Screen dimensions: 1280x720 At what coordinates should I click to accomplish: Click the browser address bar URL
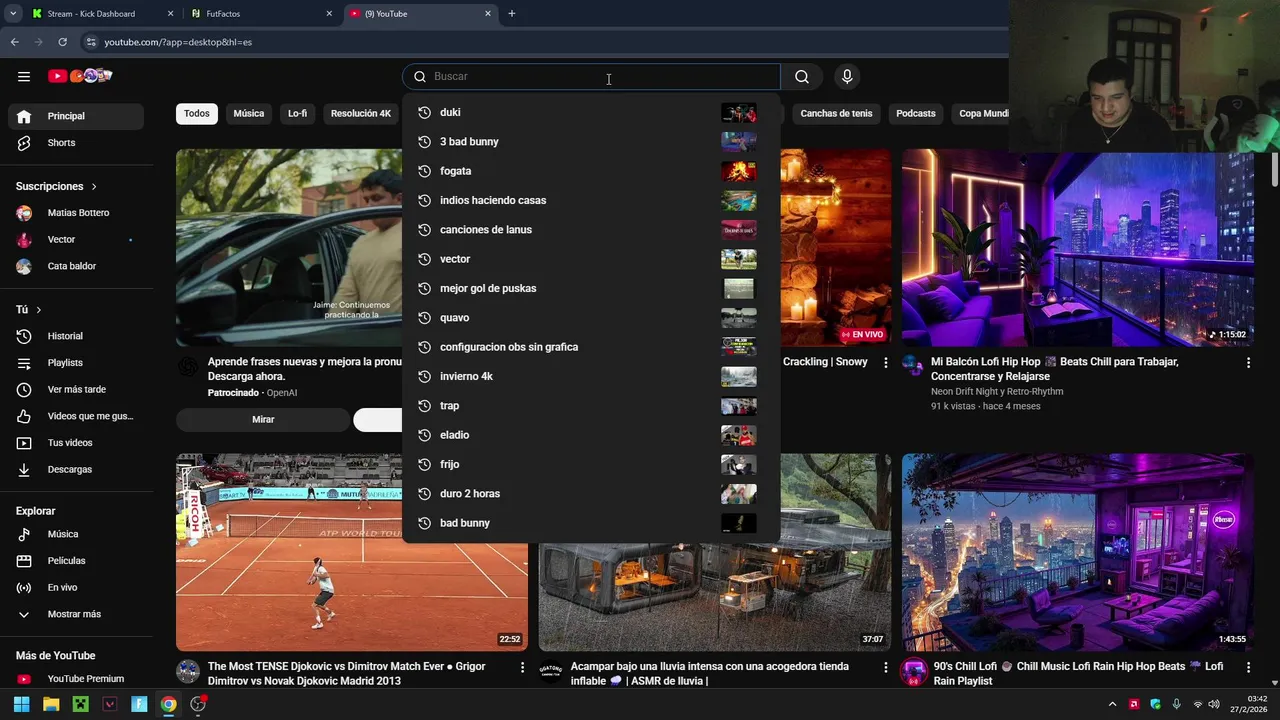click(x=178, y=42)
